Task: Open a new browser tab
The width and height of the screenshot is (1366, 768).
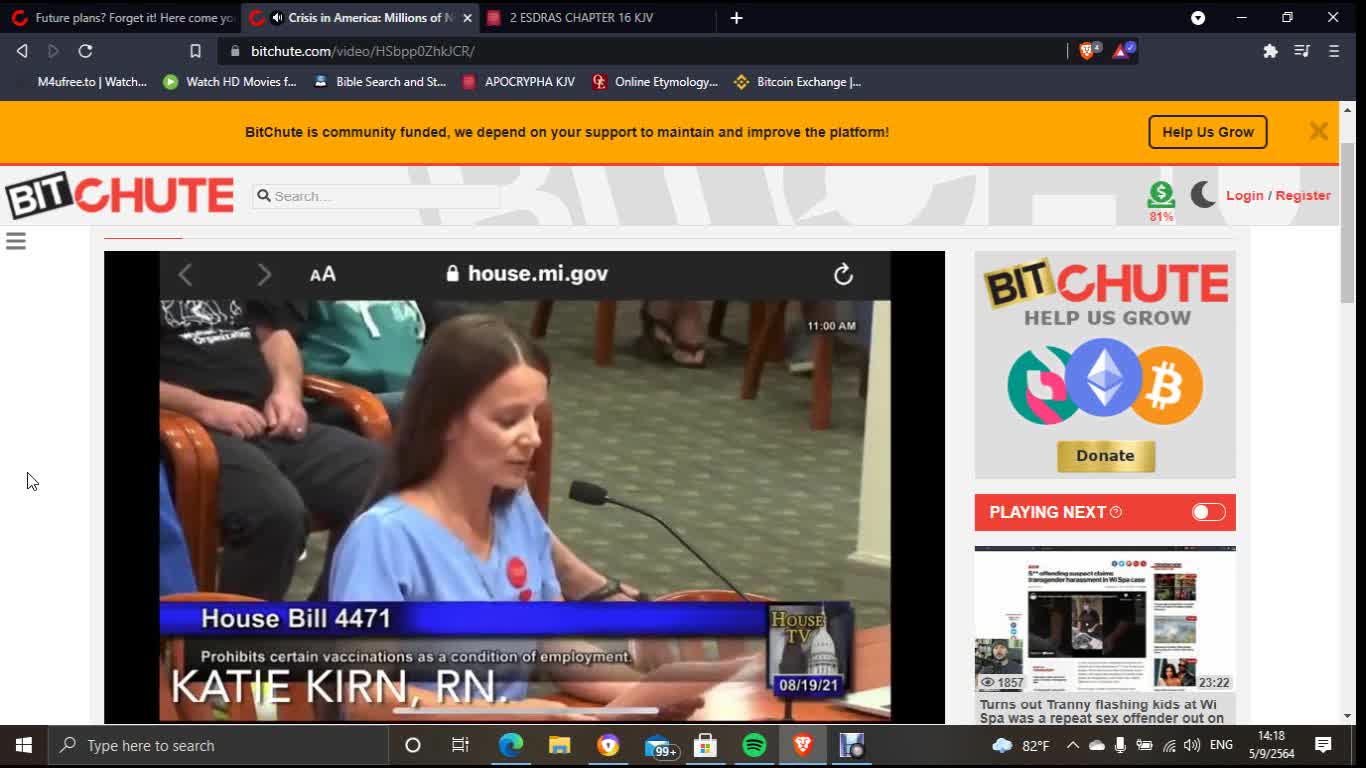Action: (x=736, y=18)
